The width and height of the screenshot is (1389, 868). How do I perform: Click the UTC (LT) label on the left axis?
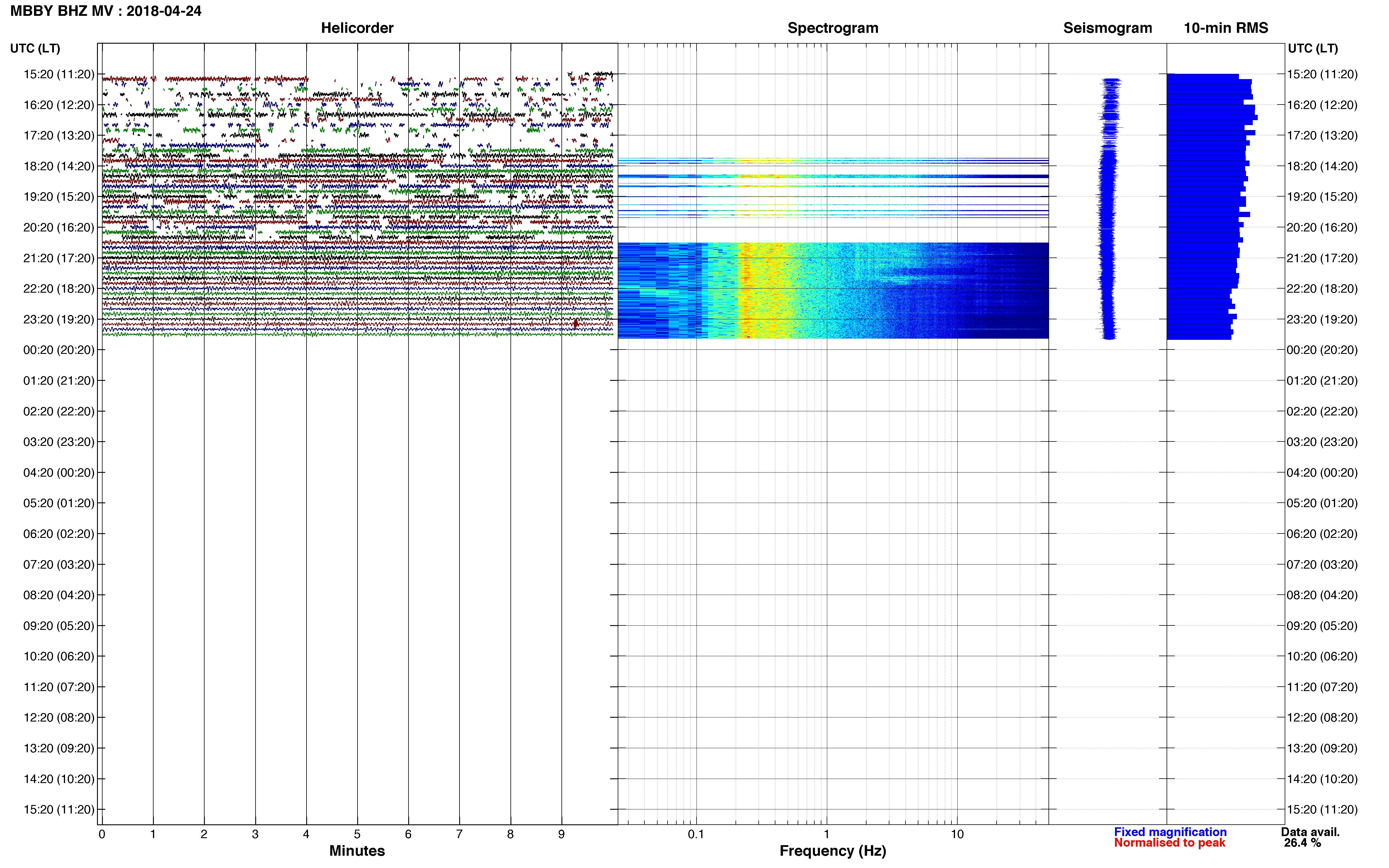35,48
